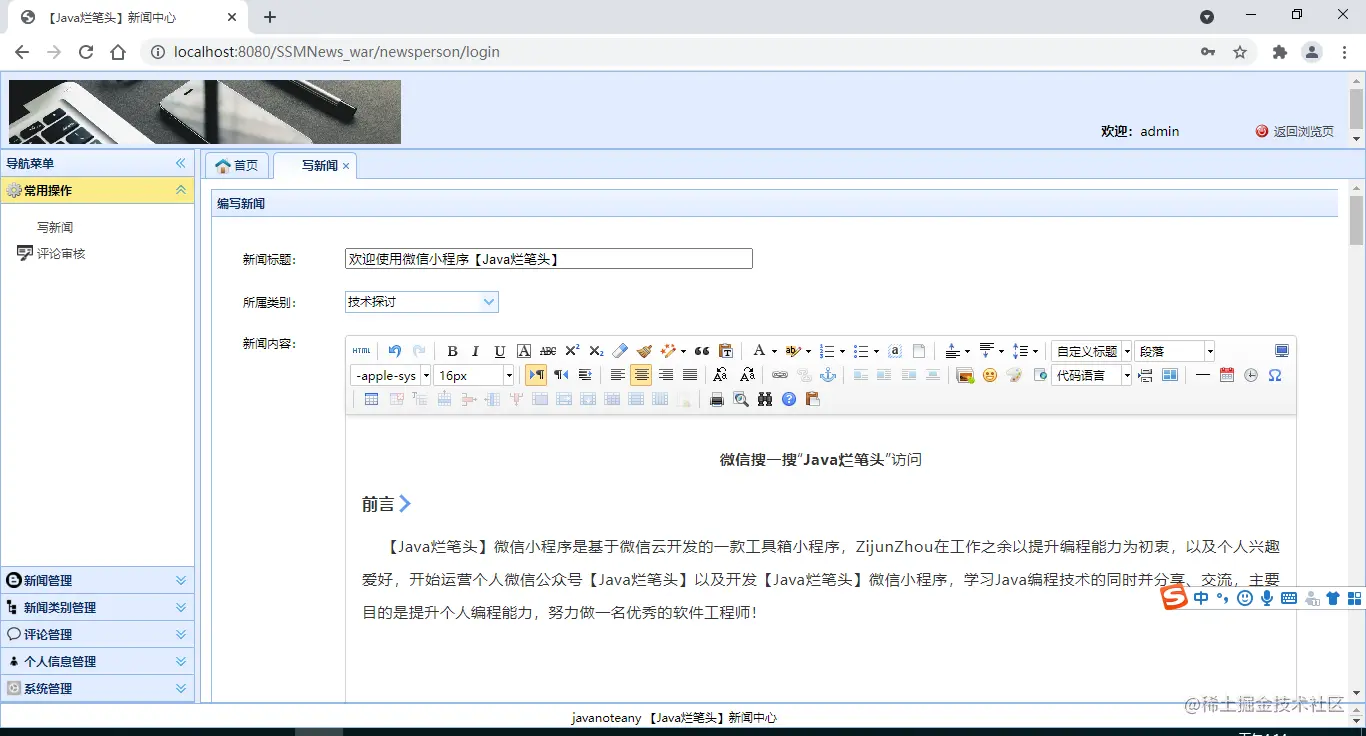Open find and replace with the binoculars icon
This screenshot has height=736, width=1366.
click(764, 399)
